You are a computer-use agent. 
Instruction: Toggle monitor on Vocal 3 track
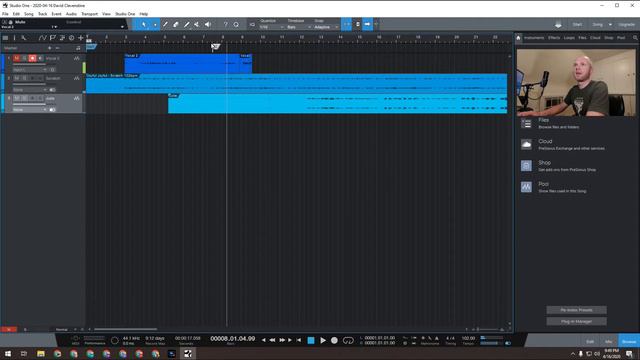(x=40, y=58)
